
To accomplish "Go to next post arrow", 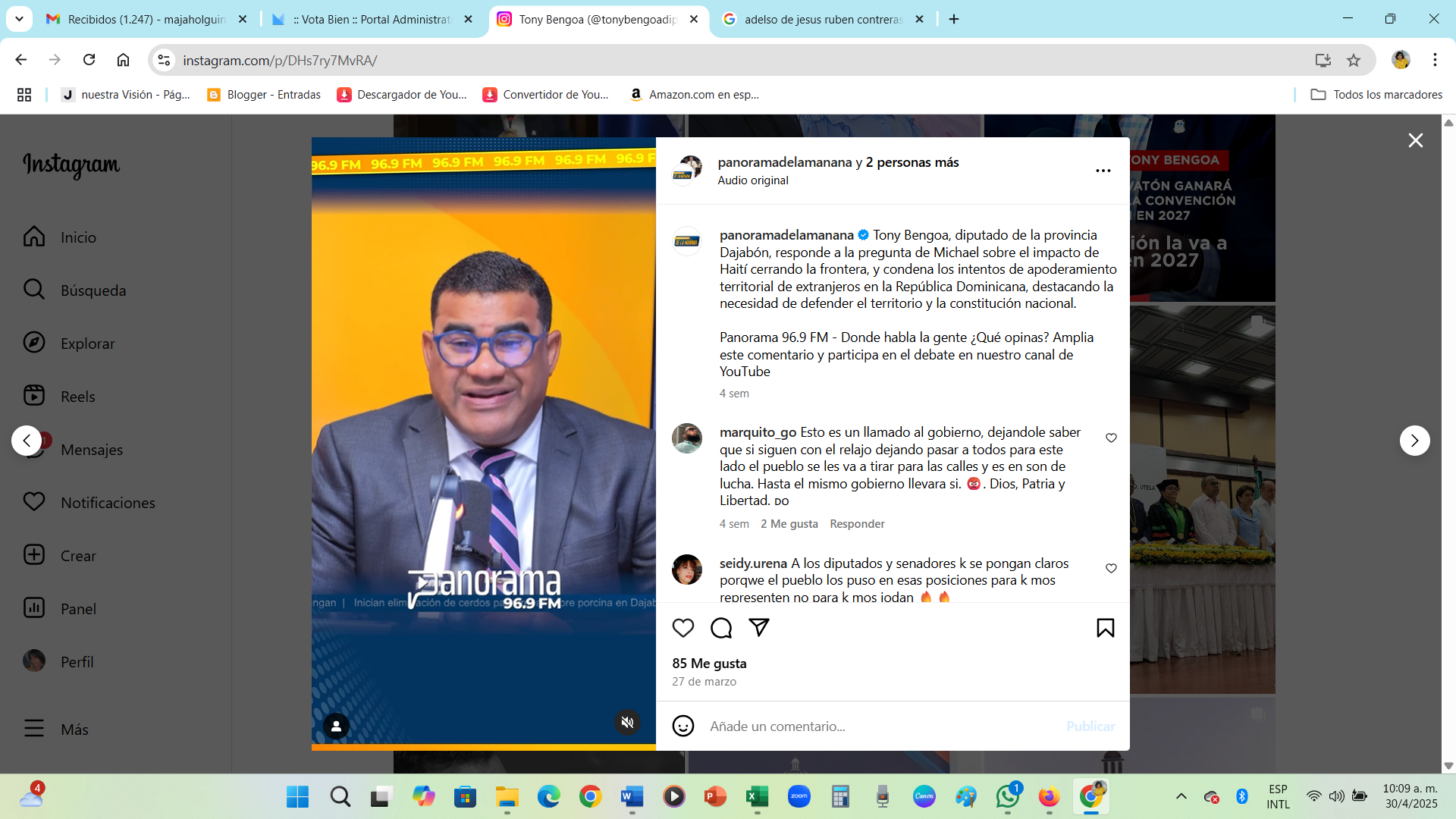I will (1414, 441).
